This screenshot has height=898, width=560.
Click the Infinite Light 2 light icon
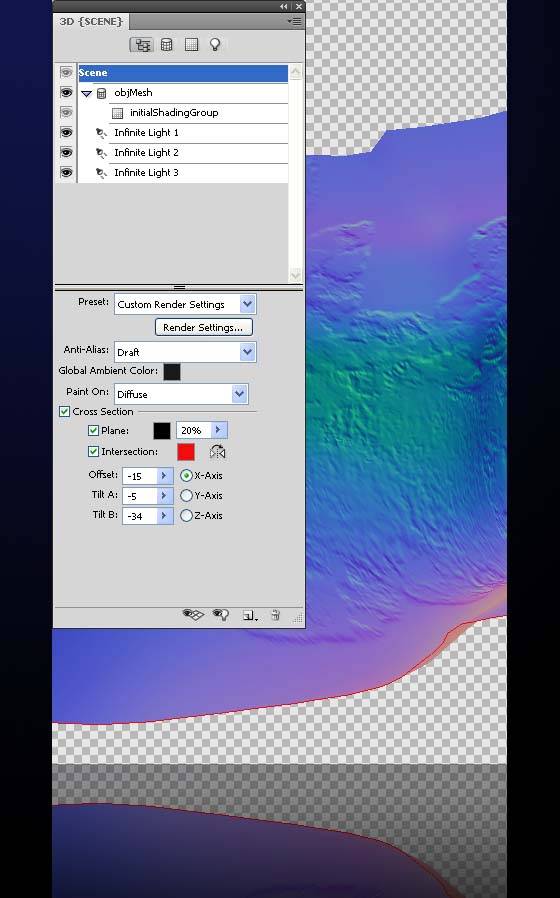point(101,153)
